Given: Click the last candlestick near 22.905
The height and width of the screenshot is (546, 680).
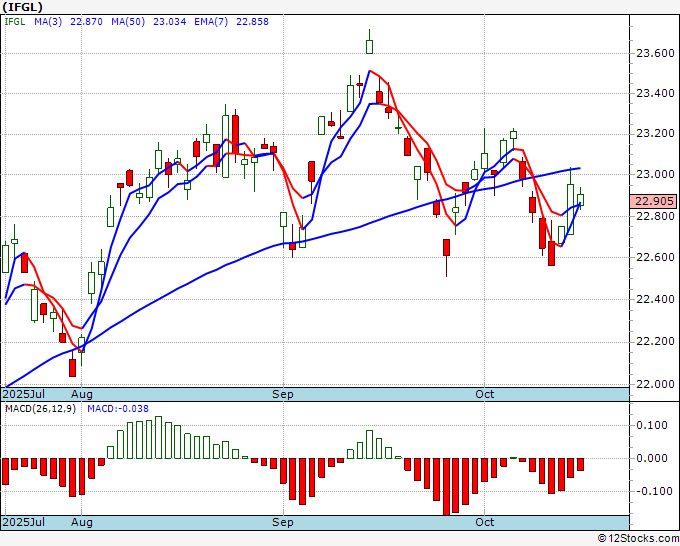Looking at the screenshot, I should (x=581, y=199).
